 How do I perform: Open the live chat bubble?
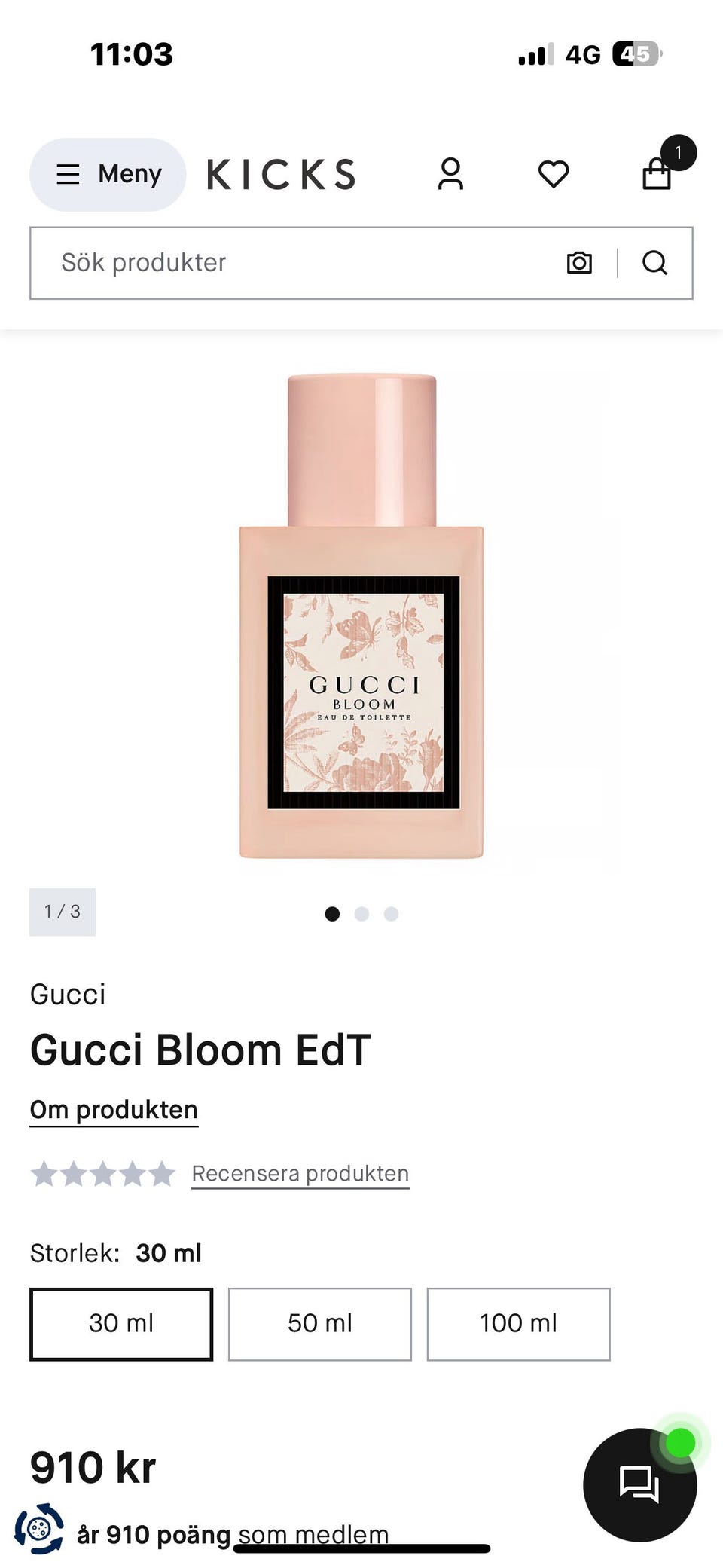[x=640, y=1484]
